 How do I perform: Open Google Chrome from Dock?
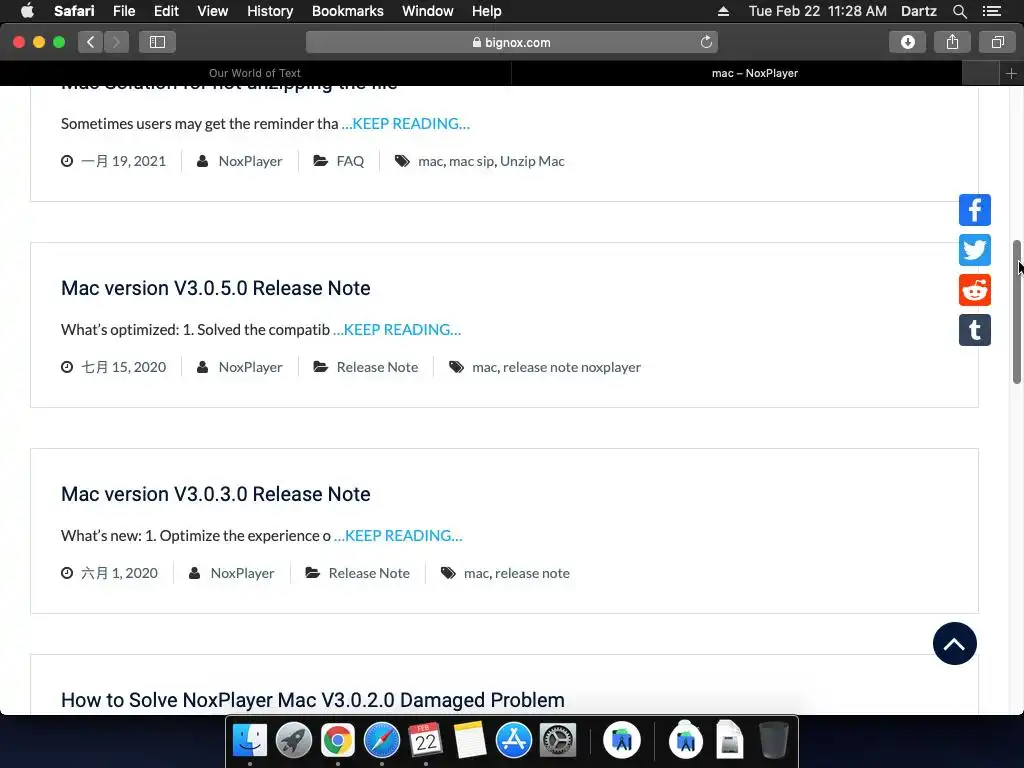tap(338, 740)
